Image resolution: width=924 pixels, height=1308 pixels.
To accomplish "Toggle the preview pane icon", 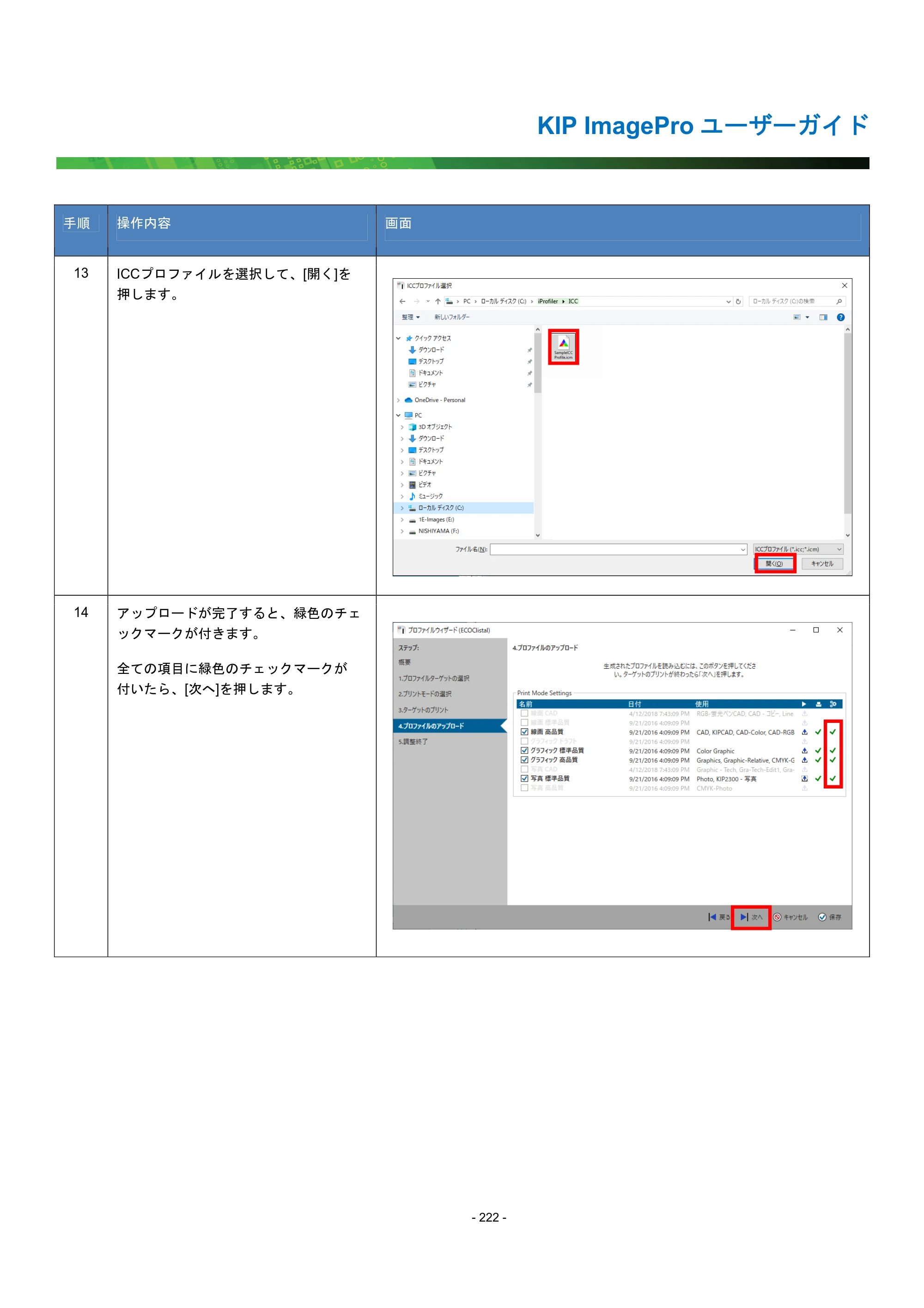I will 823,318.
